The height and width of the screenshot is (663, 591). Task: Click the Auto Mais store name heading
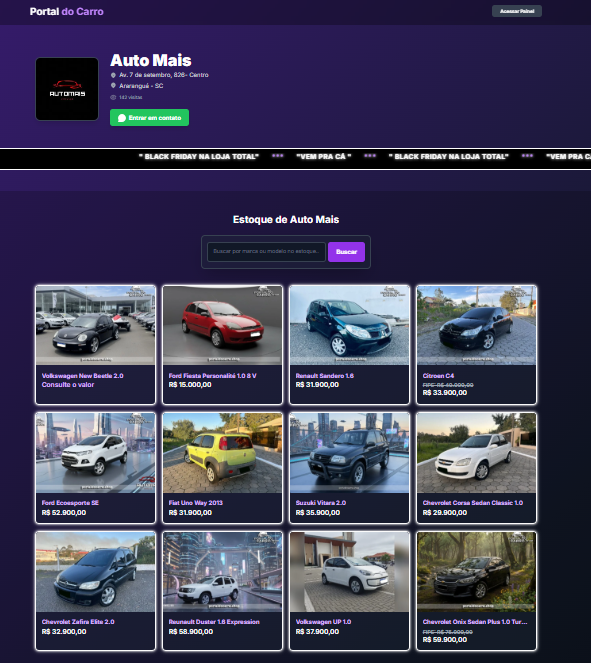click(x=151, y=60)
